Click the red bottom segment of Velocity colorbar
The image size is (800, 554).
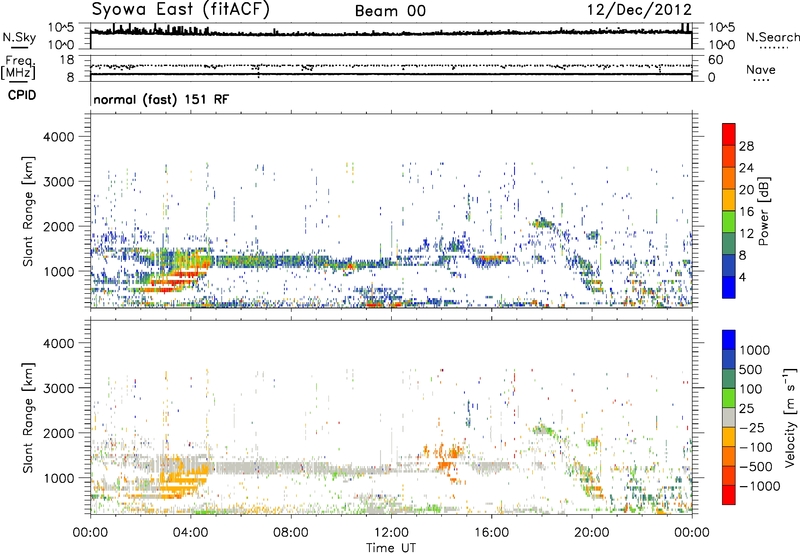(x=729, y=495)
